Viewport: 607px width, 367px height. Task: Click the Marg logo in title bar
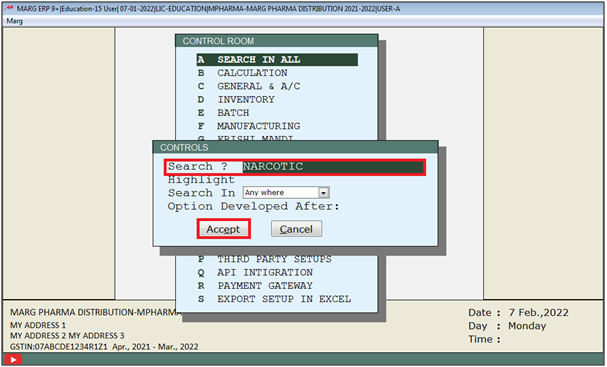click(9, 8)
